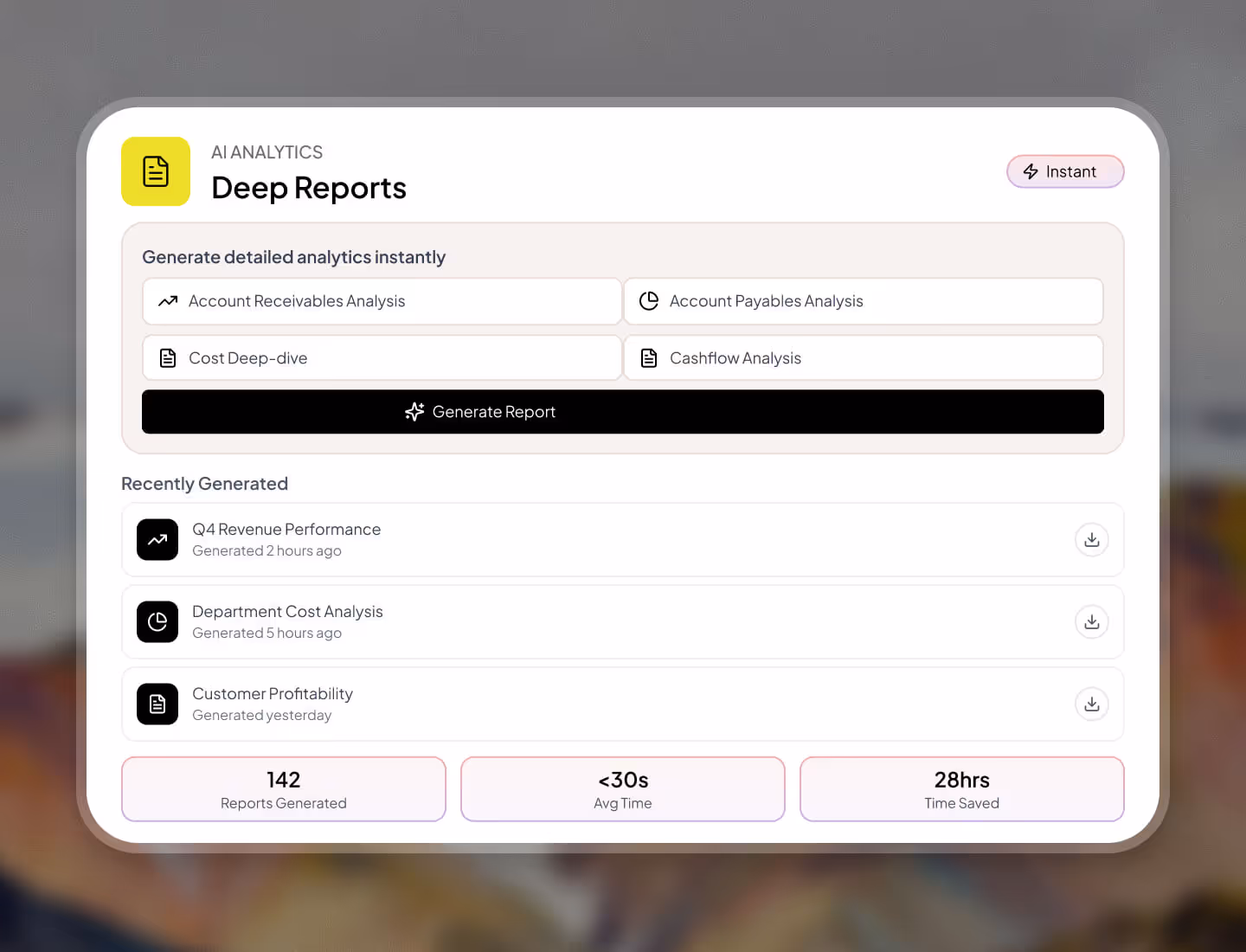This screenshot has height=952, width=1246.
Task: Click the document icon beside Cost Deep-dive
Action: pos(167,357)
